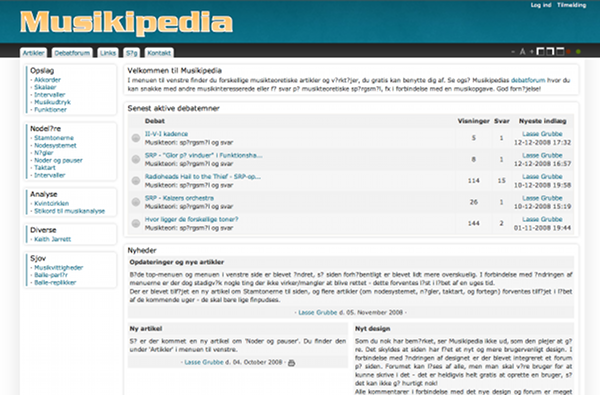600x395 pixels.
Task: Open SRP - Glor på vinduer topic
Action: tap(204, 155)
